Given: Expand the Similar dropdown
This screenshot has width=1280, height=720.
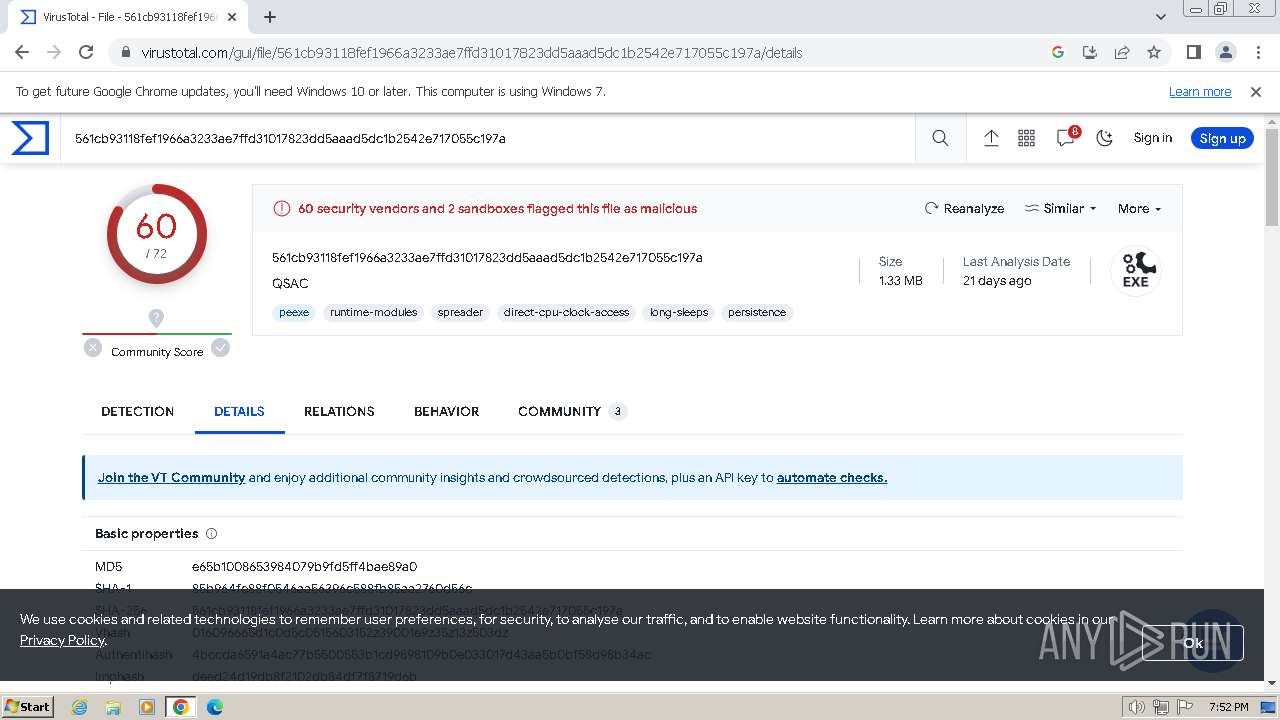Looking at the screenshot, I should pos(1060,208).
